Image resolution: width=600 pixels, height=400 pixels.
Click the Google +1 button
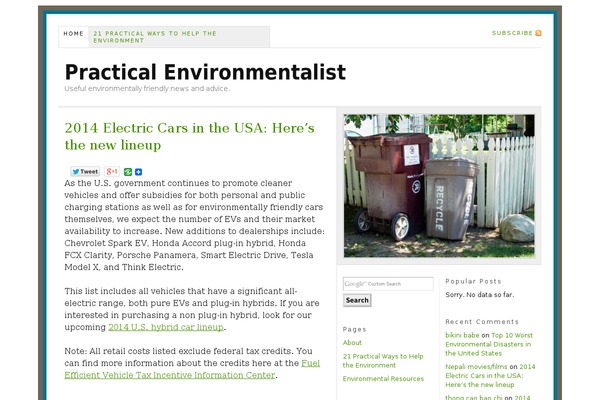(x=112, y=171)
